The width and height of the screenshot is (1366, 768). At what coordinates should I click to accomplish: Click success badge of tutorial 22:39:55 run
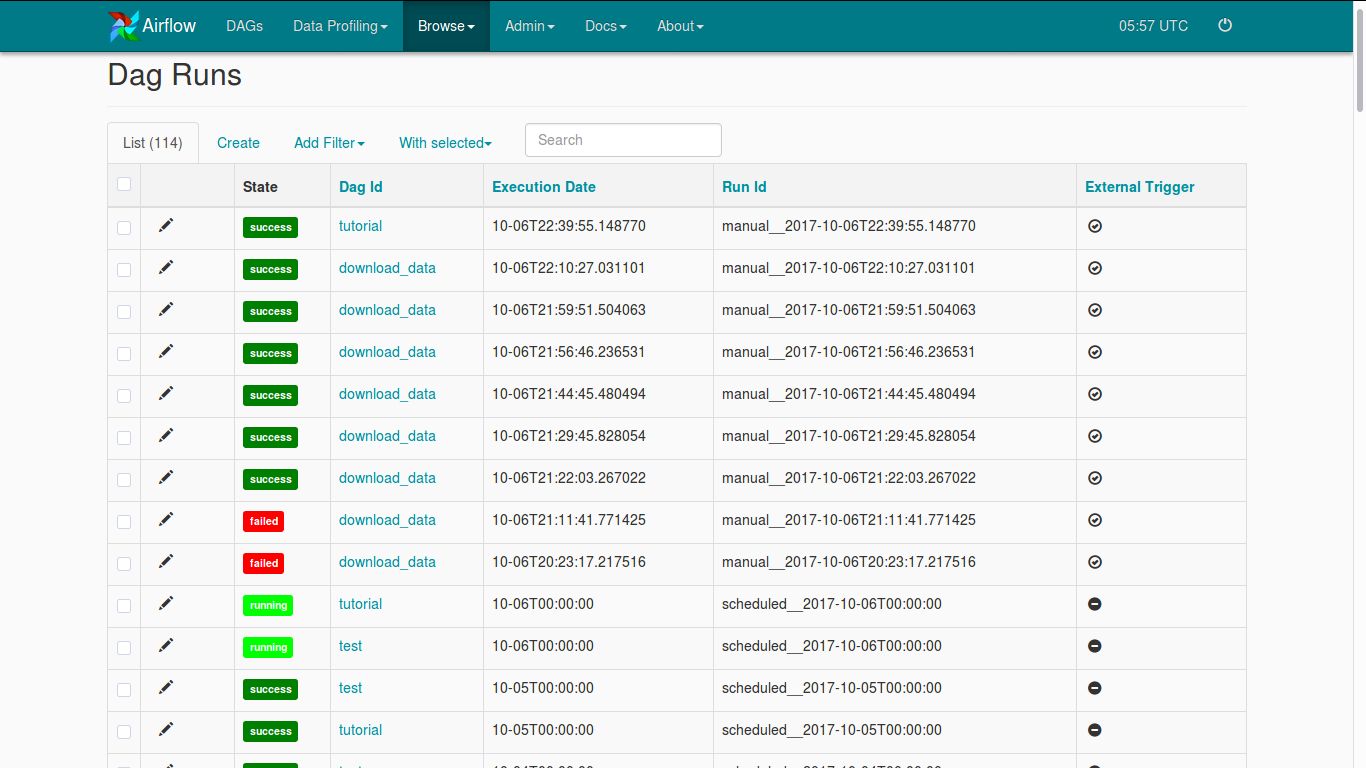pyautogui.click(x=270, y=227)
